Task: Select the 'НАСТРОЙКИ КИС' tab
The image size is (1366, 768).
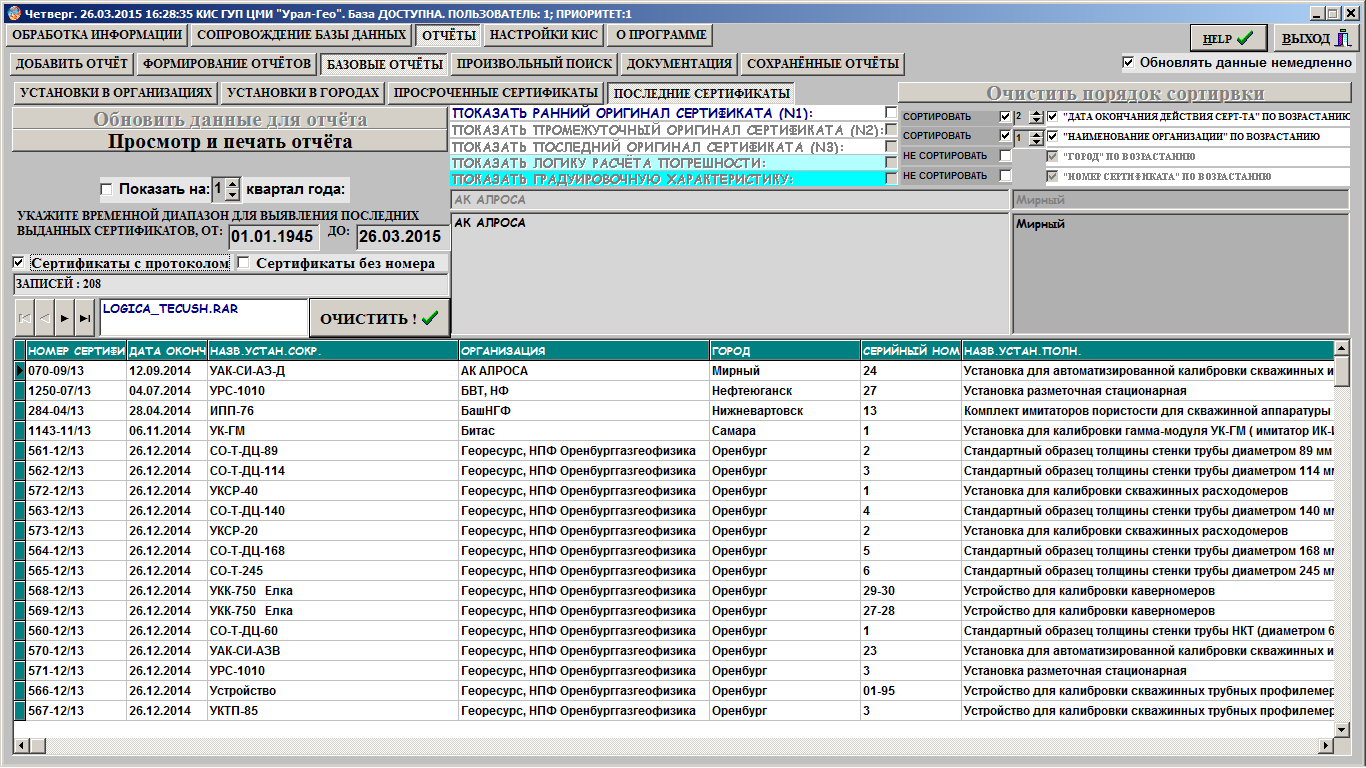Action: (x=544, y=35)
